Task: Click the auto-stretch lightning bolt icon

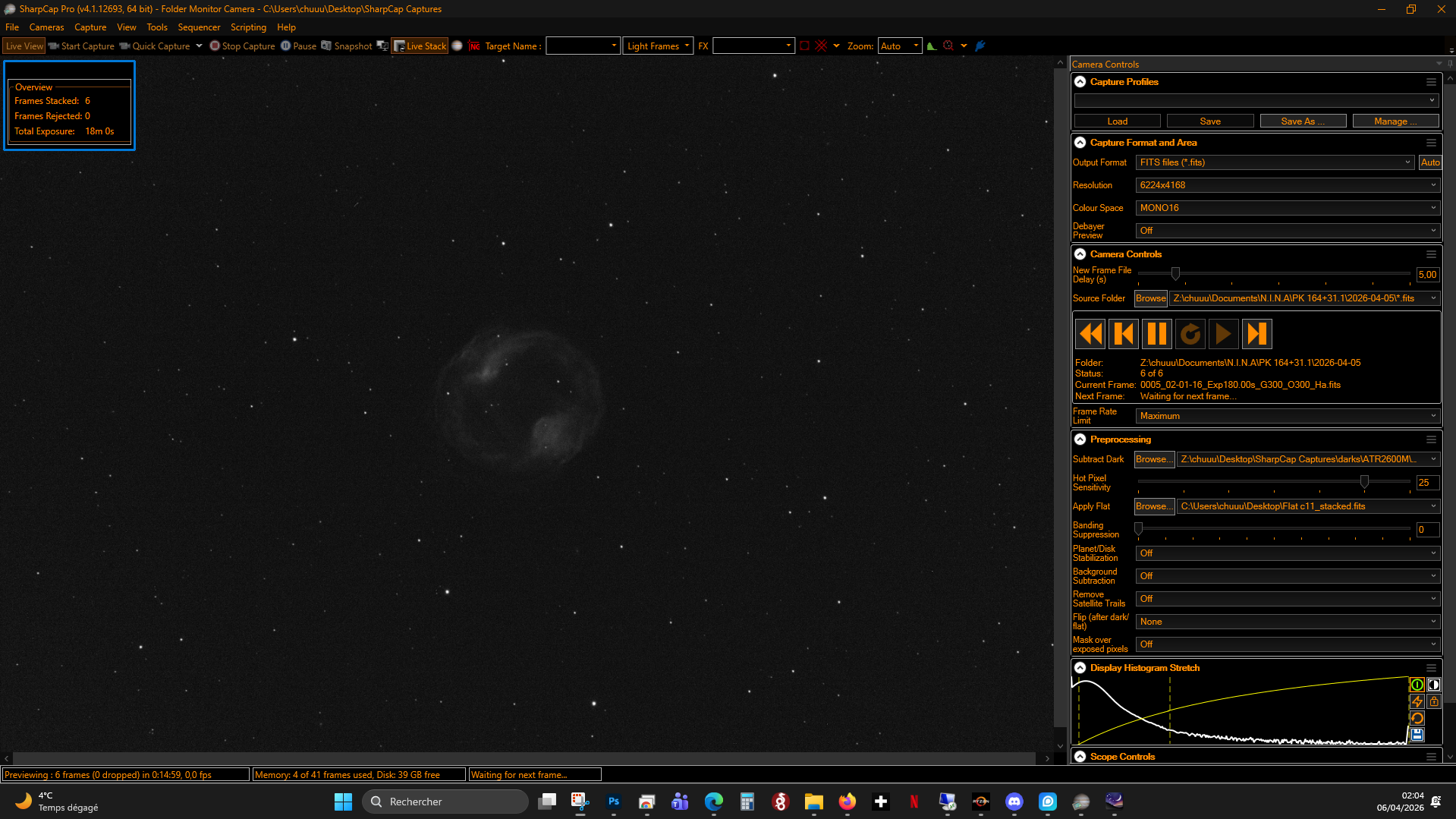Action: (1417, 701)
